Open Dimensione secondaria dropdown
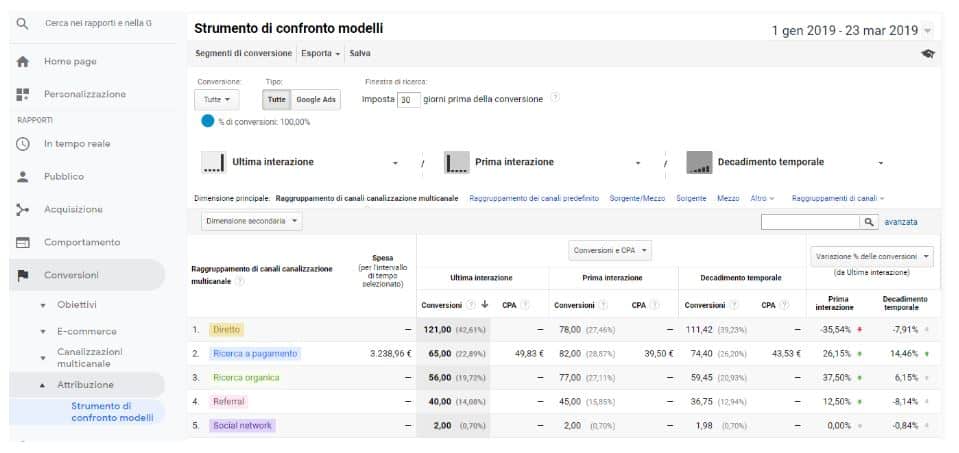Screen dimensions: 959x453 252,222
